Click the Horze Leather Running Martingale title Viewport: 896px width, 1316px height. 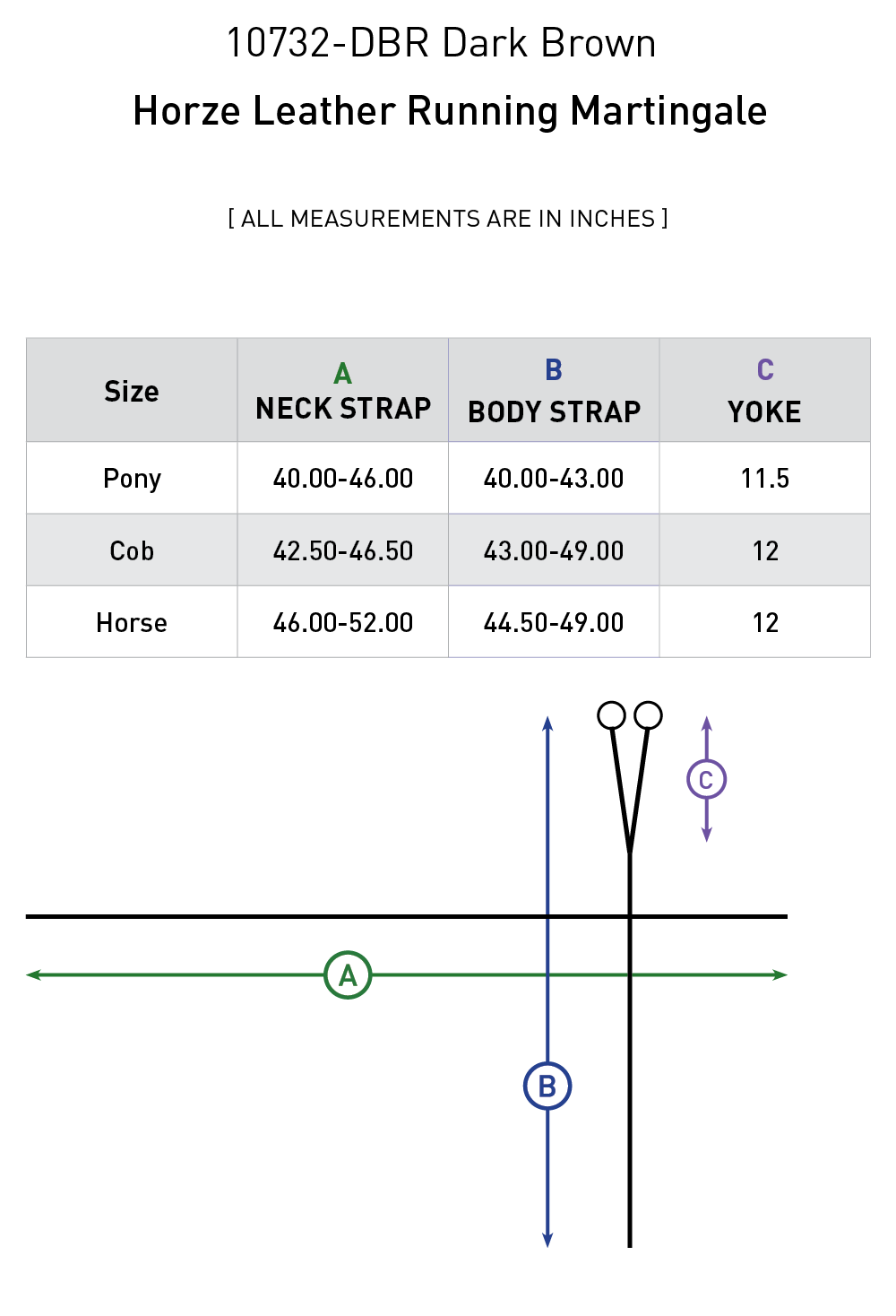[x=450, y=111]
